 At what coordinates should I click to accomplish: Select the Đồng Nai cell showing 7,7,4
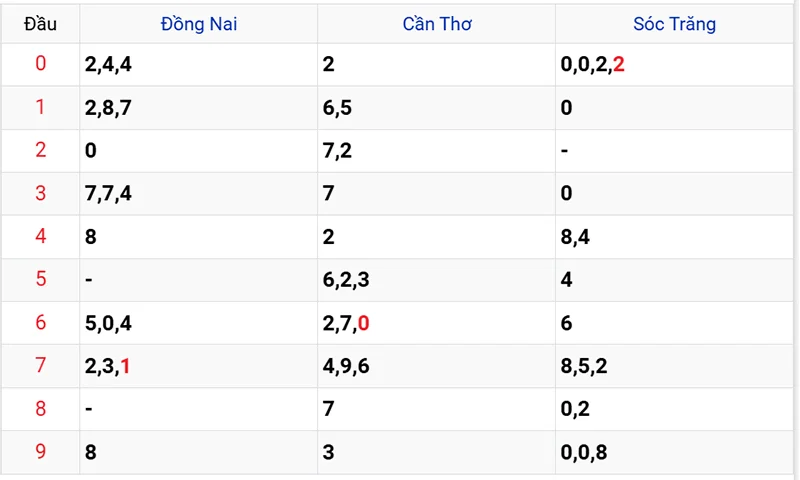pos(109,194)
